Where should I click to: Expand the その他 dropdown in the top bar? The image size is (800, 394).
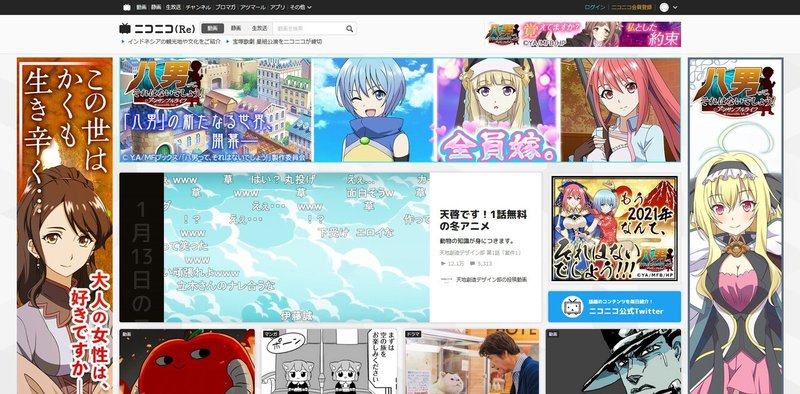[301, 7]
